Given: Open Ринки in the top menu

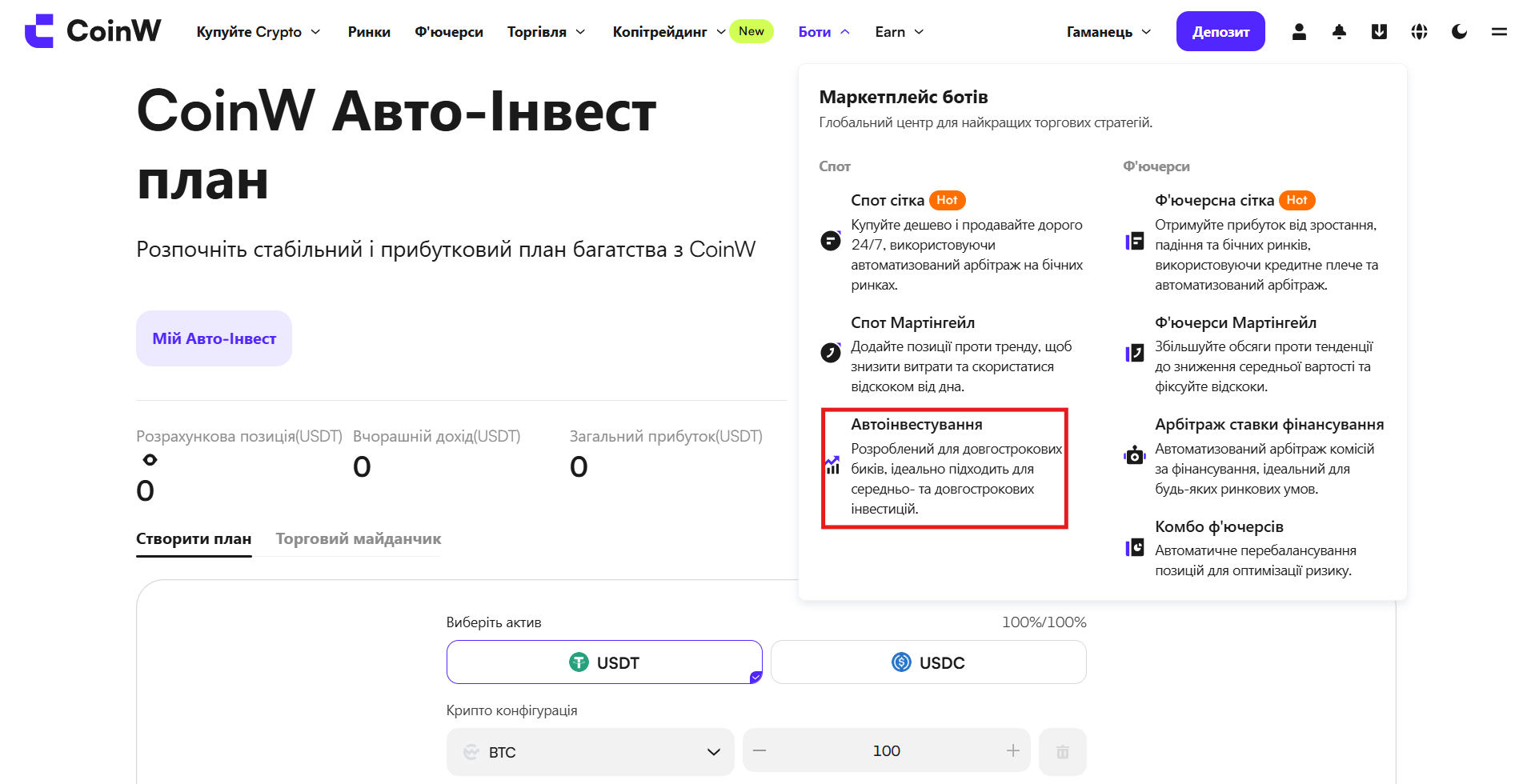Looking at the screenshot, I should [x=369, y=32].
